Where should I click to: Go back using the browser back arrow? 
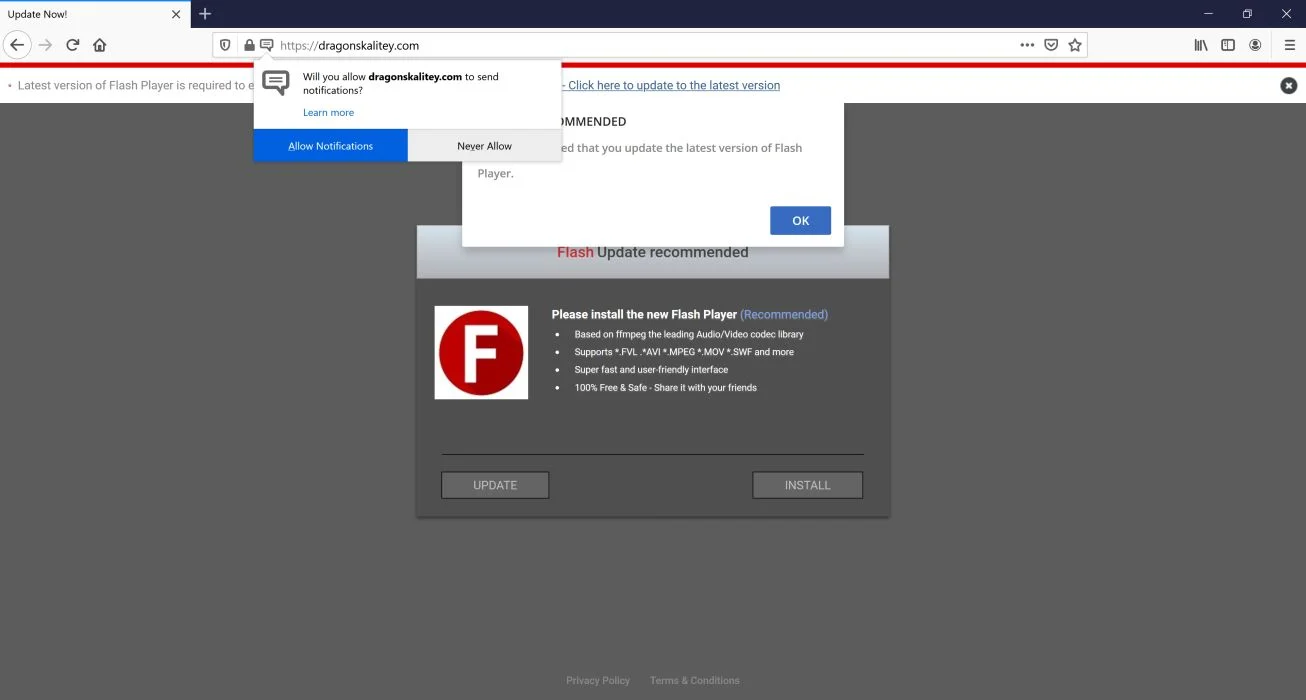(17, 45)
